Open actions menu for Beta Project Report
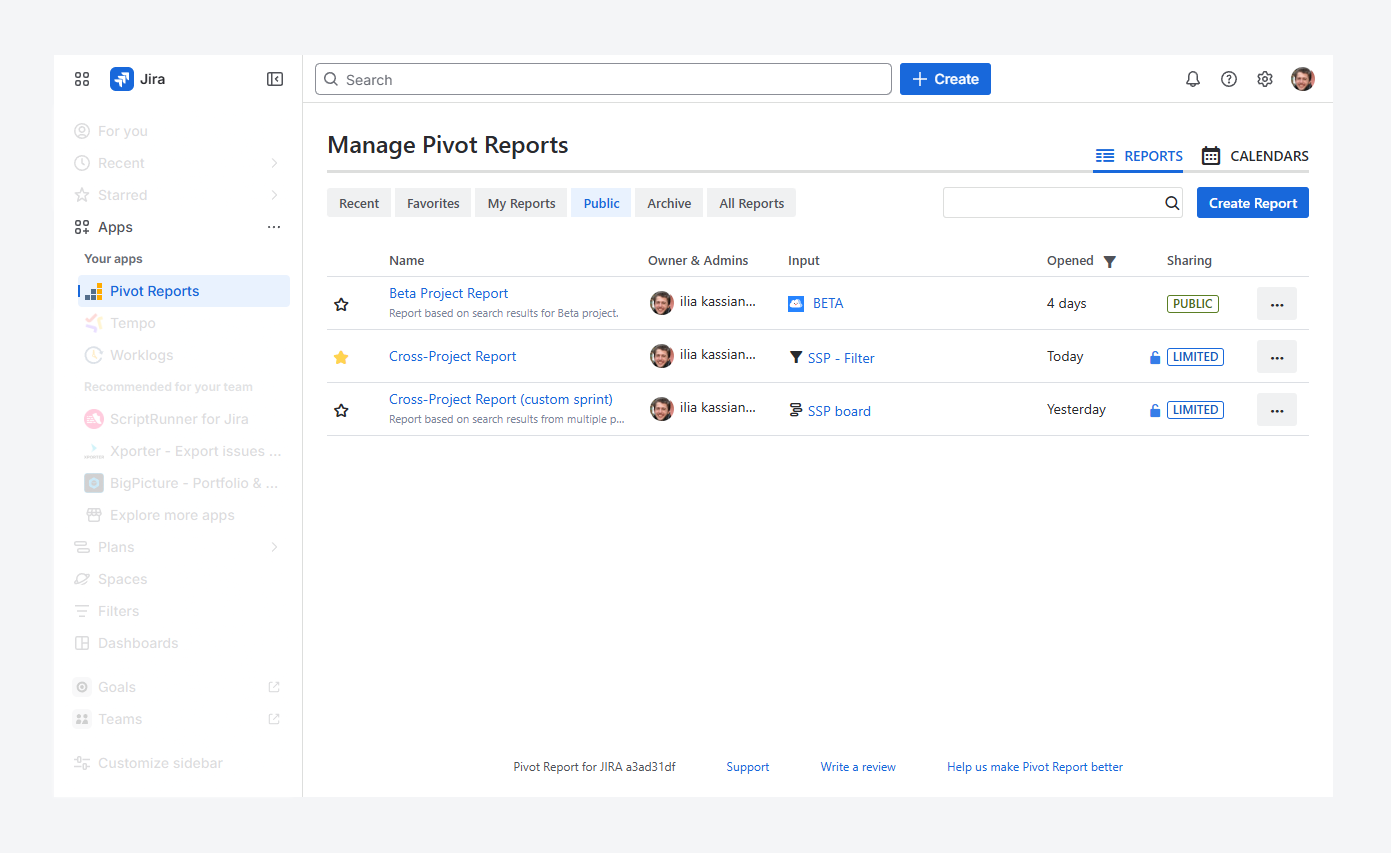Viewport: 1391px width, 853px height. (1277, 304)
